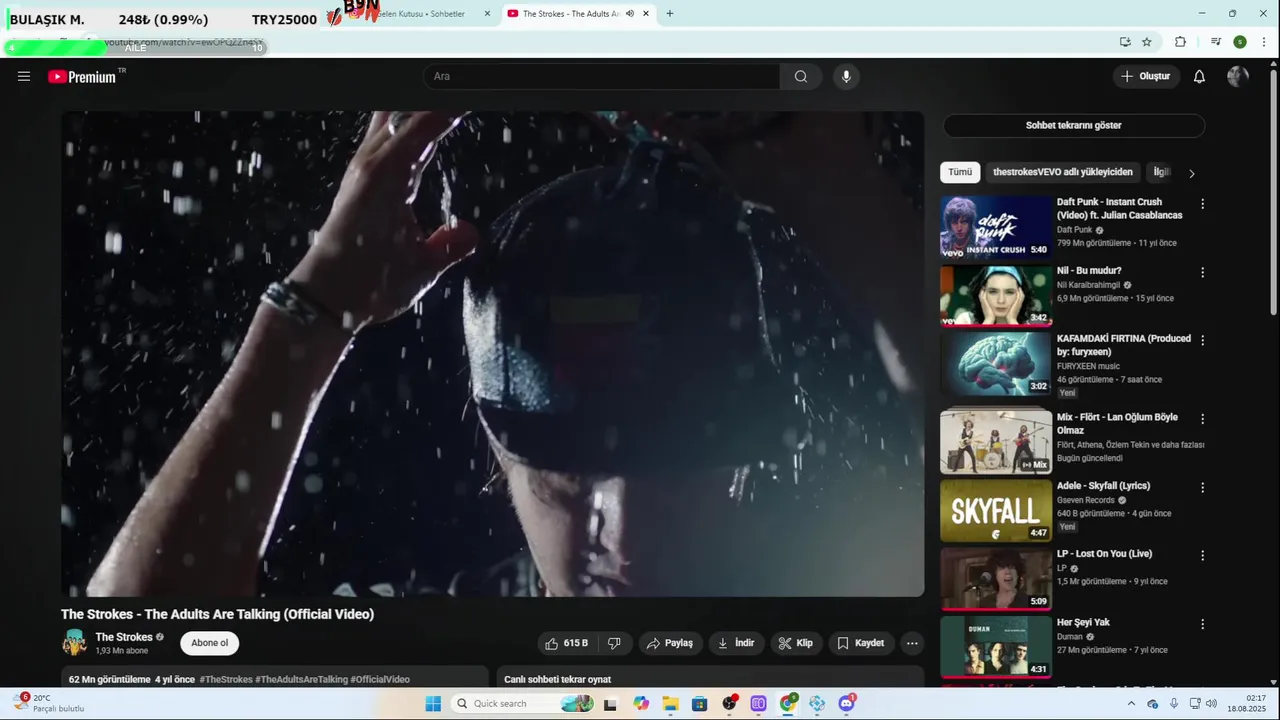Open The Strokes channel avatar
Screen dimensions: 1280x720
tap(74, 642)
